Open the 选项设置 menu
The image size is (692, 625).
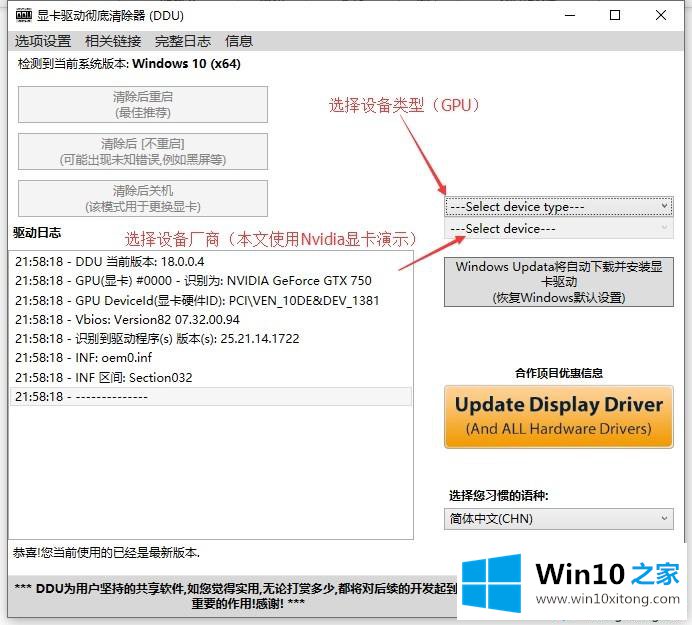pos(43,41)
